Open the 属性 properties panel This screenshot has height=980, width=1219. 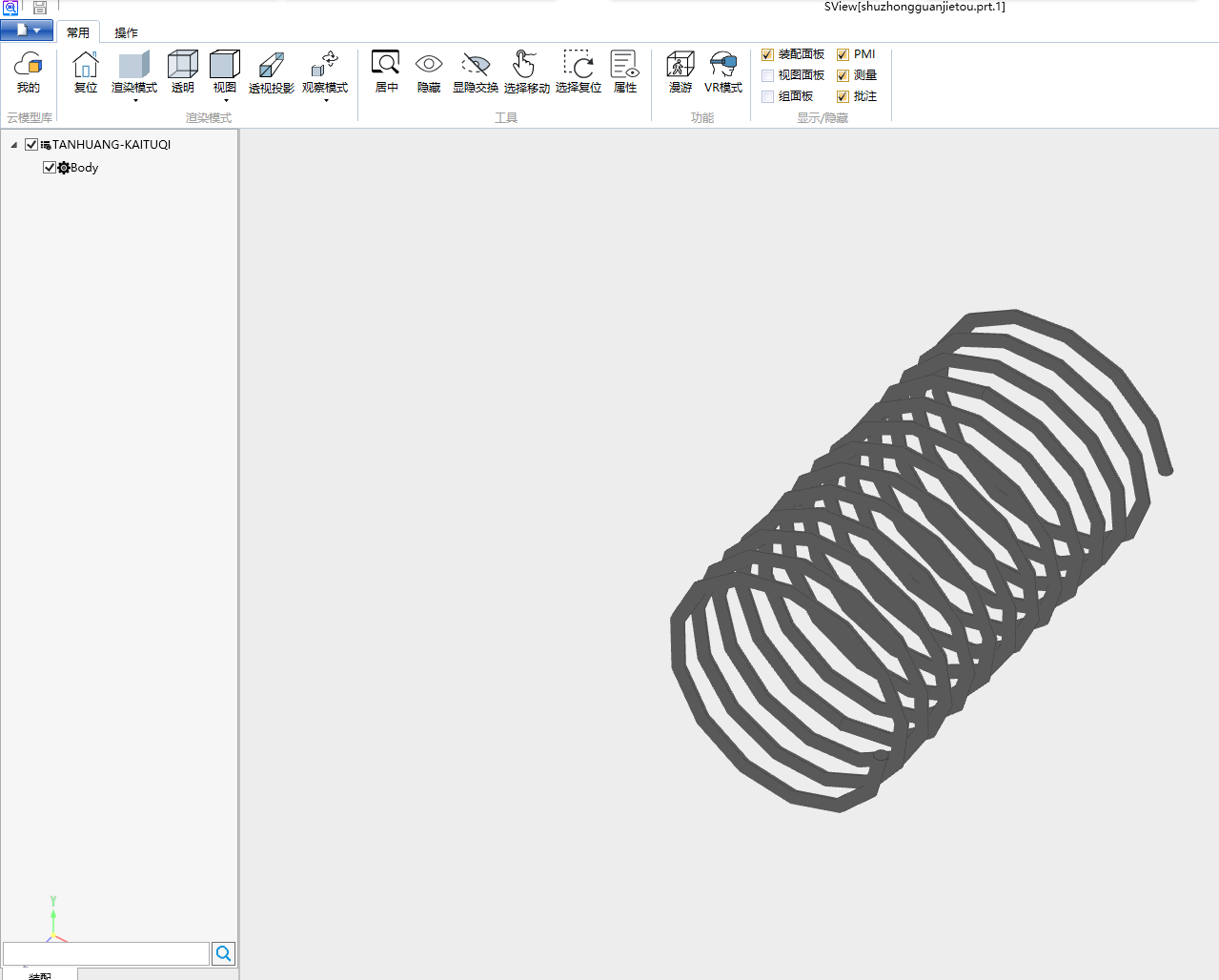(624, 72)
